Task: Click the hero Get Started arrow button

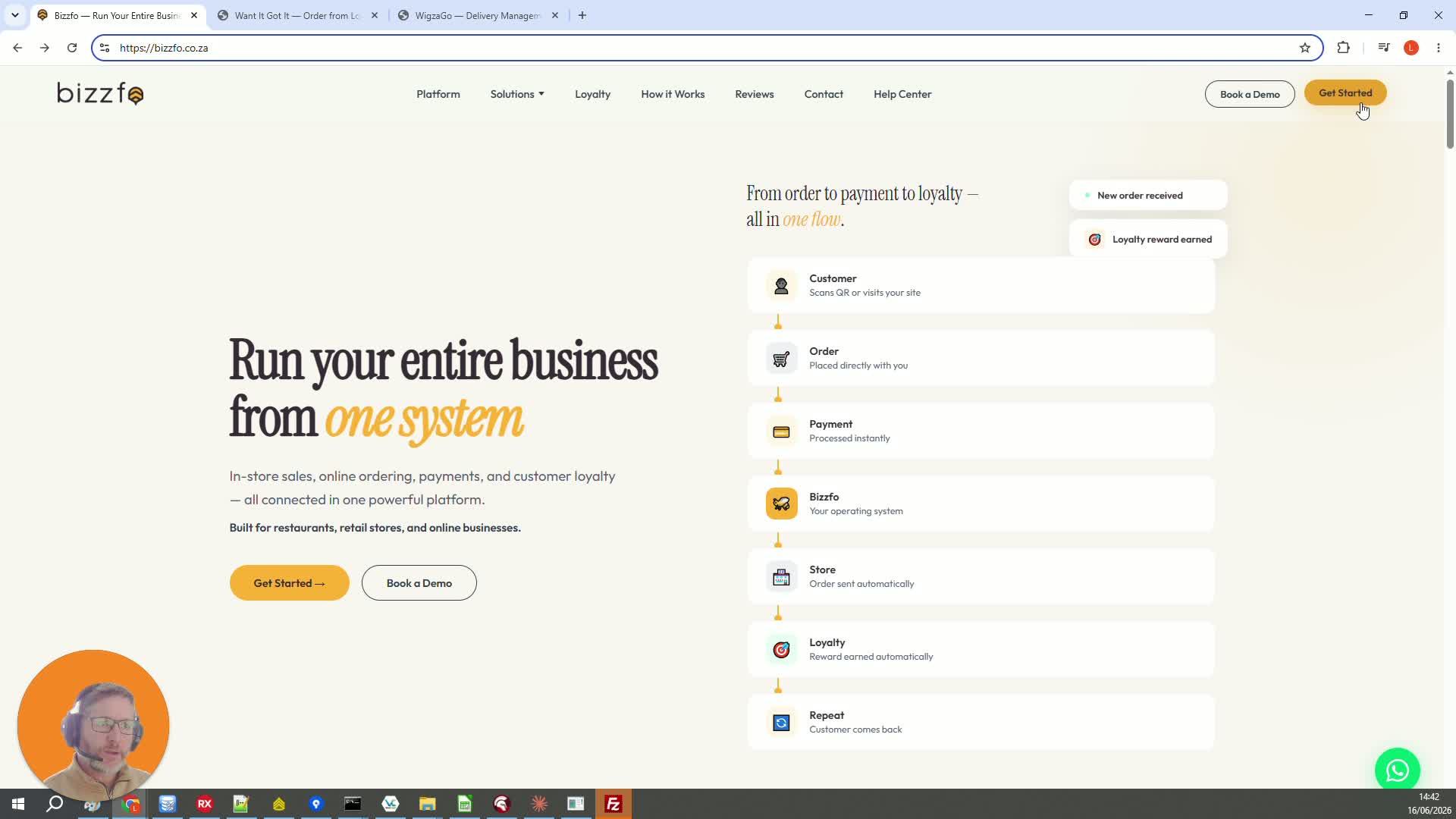Action: click(289, 583)
